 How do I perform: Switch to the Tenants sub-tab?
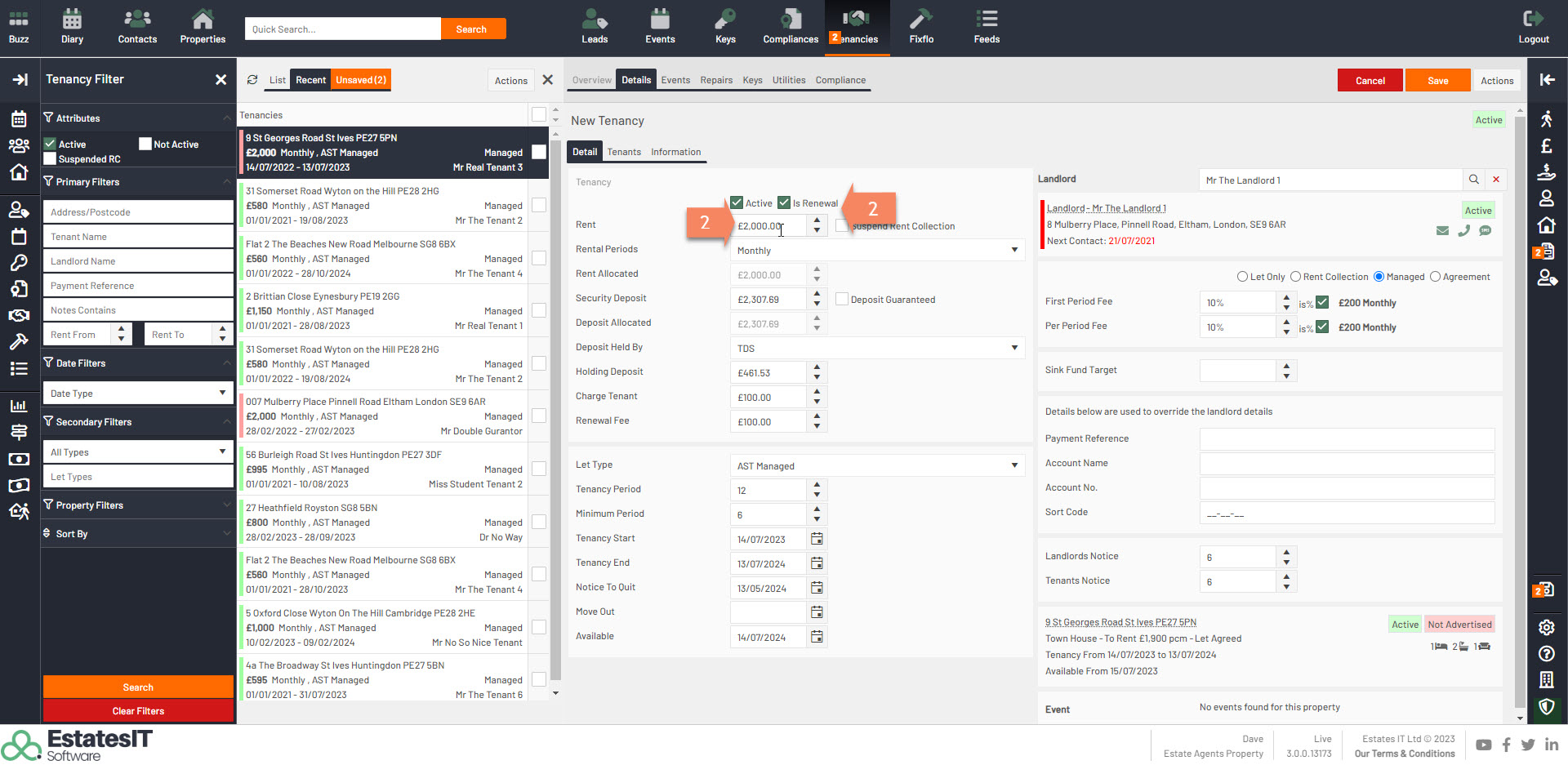tap(624, 152)
